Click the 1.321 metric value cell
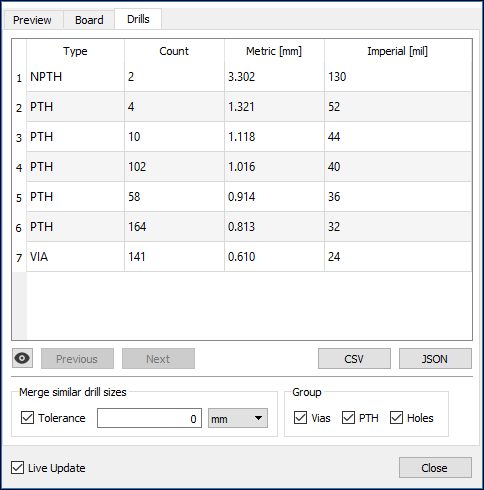 coord(274,107)
